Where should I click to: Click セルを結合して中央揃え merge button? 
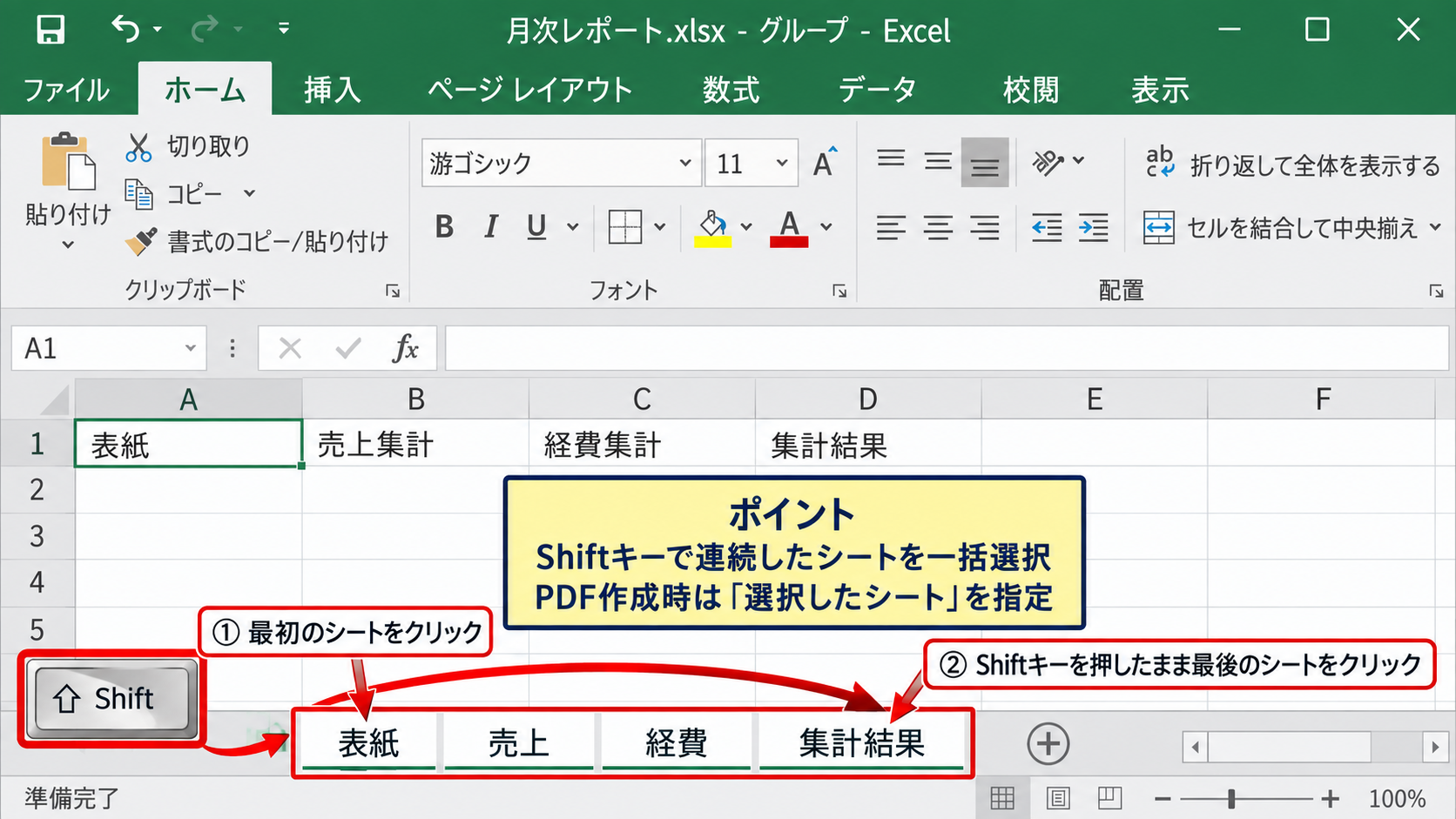pyautogui.click(x=1281, y=228)
